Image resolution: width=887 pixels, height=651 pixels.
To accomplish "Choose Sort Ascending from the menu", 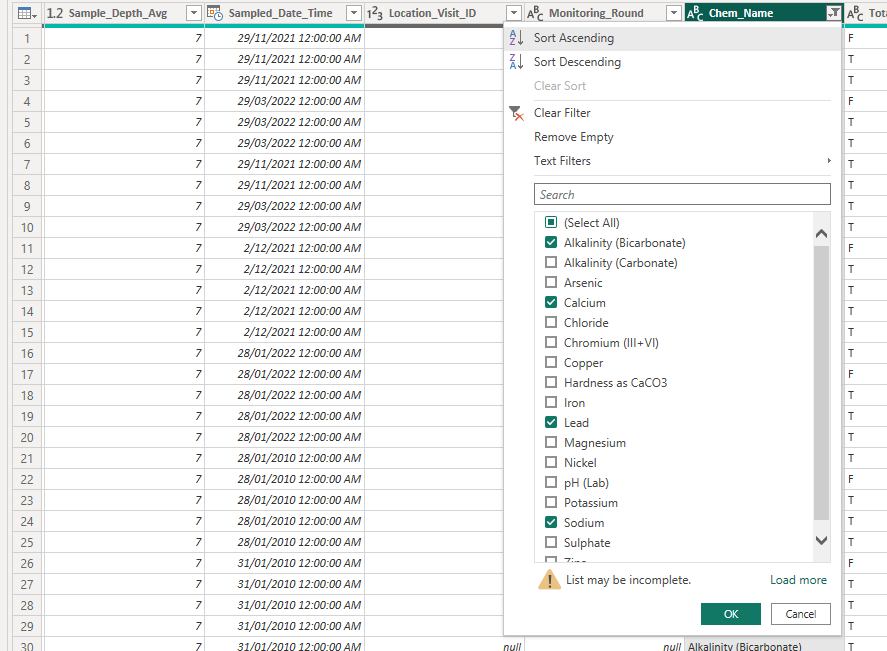I will point(573,38).
